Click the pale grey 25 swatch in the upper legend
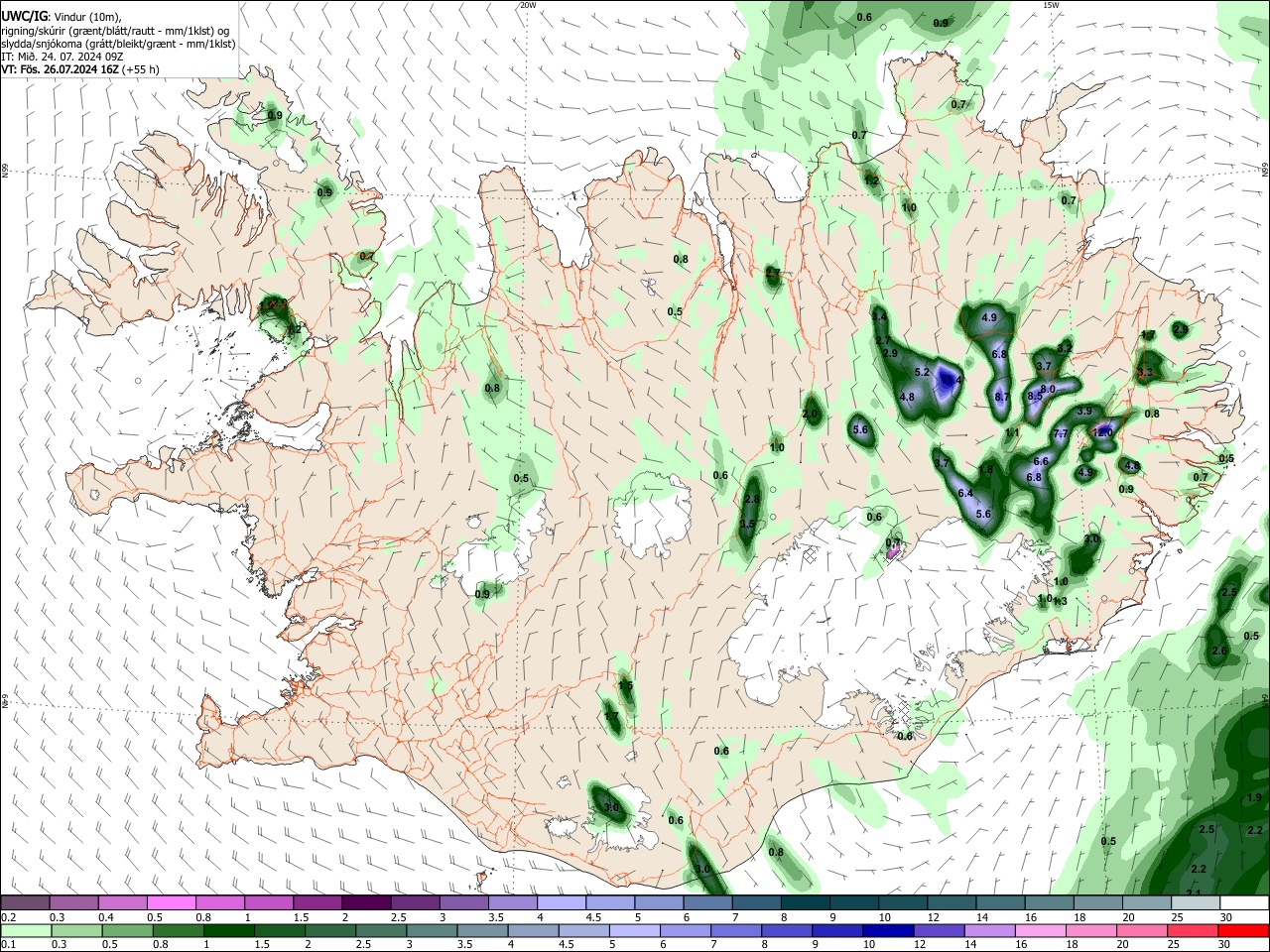1270x952 pixels. [x=1196, y=902]
